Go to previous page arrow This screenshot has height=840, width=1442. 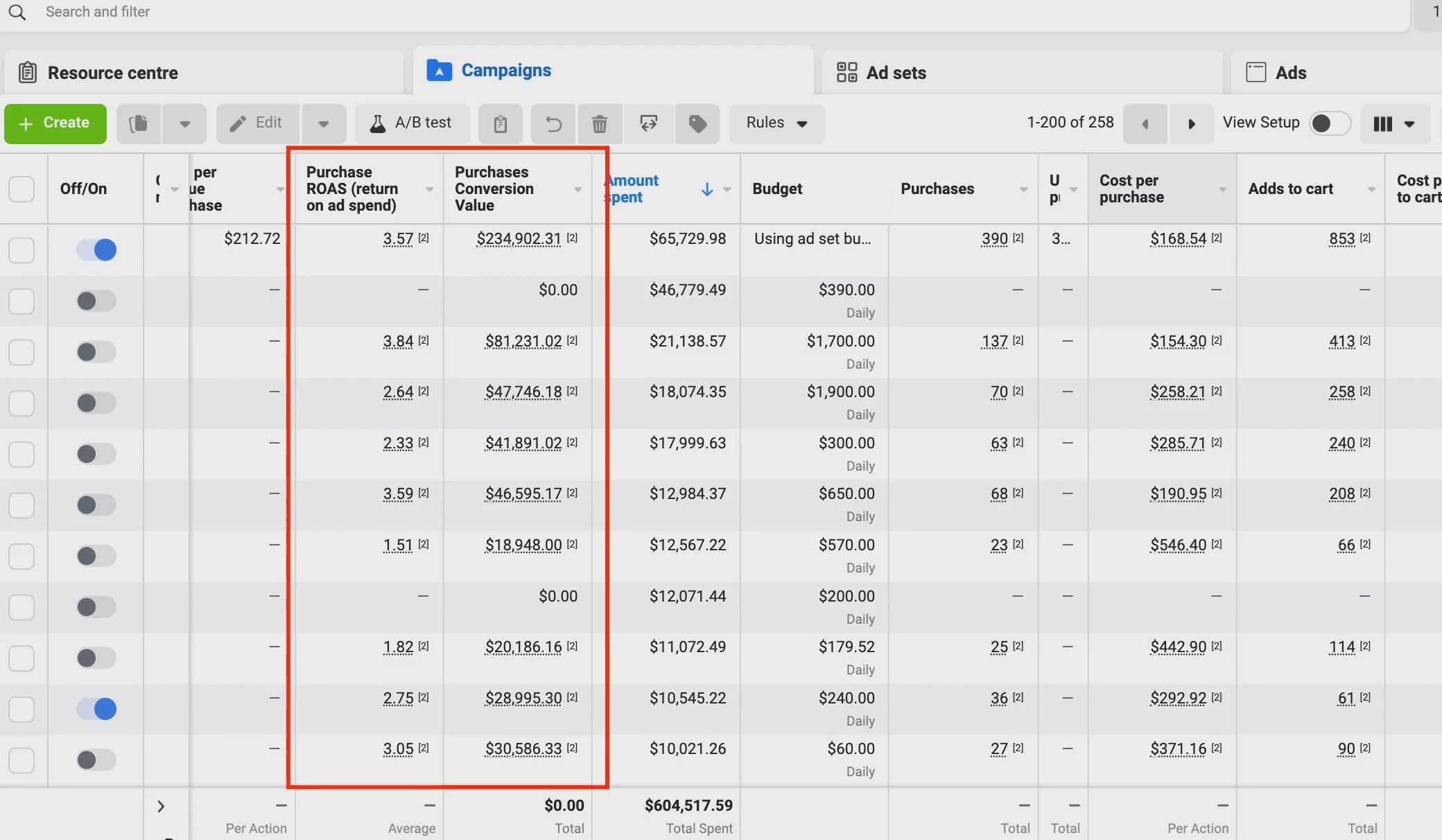[x=1145, y=124]
